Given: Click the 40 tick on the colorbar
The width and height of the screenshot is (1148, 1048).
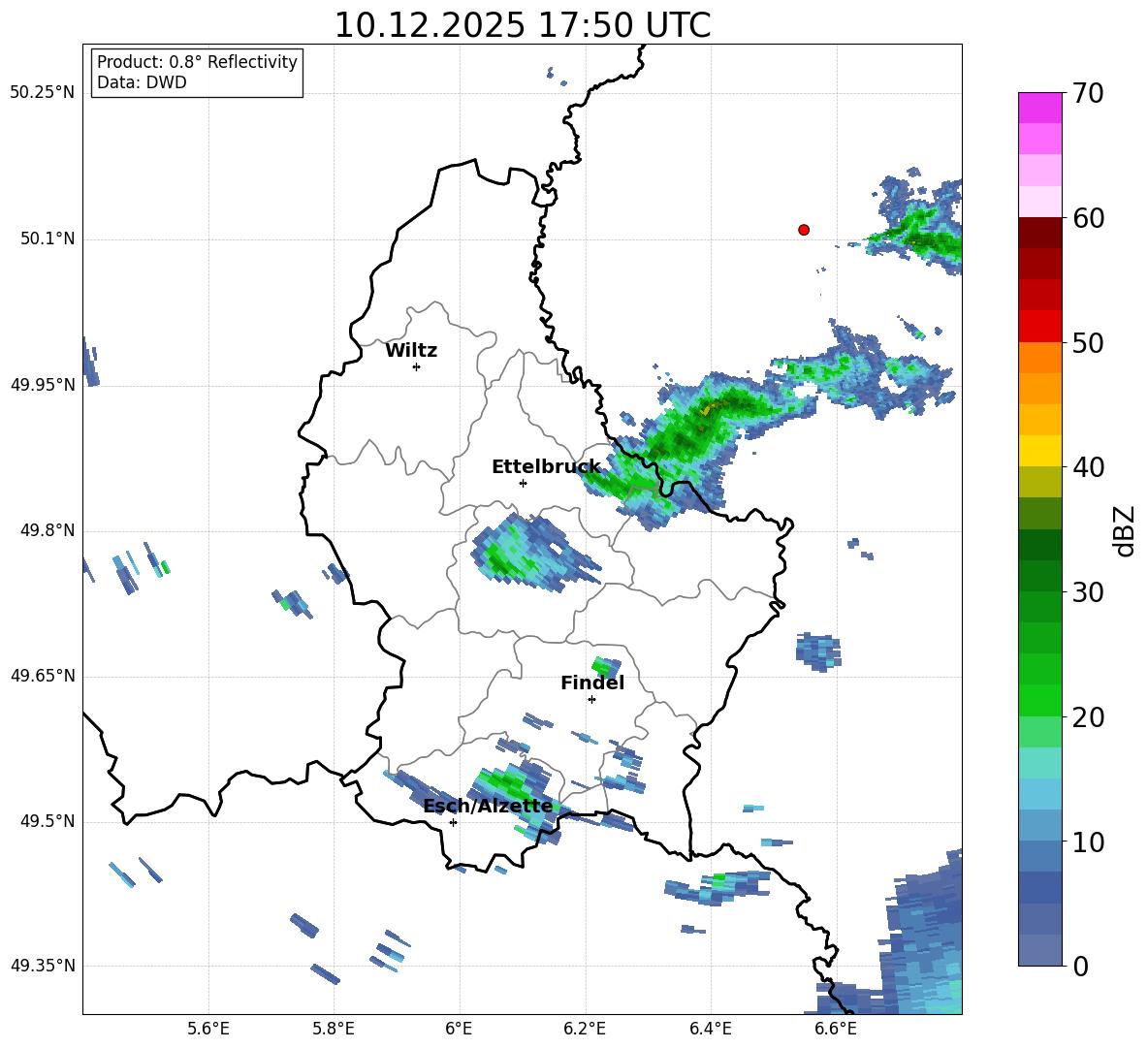Looking at the screenshot, I should tap(1088, 467).
